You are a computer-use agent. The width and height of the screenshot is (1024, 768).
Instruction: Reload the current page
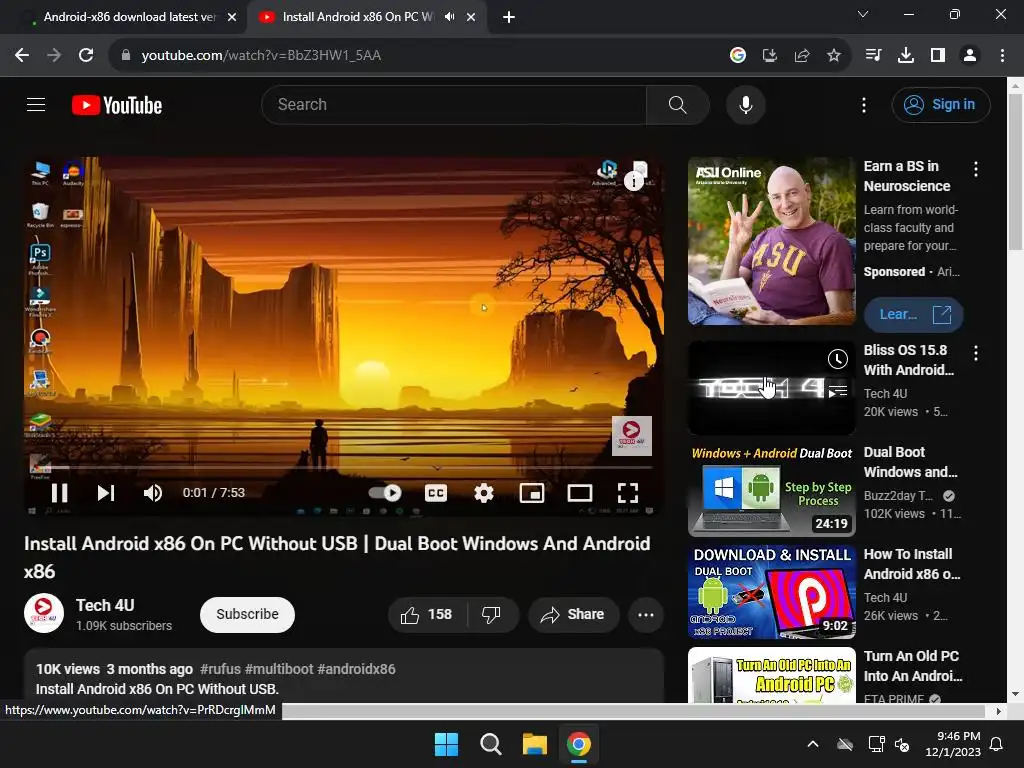[x=86, y=56]
